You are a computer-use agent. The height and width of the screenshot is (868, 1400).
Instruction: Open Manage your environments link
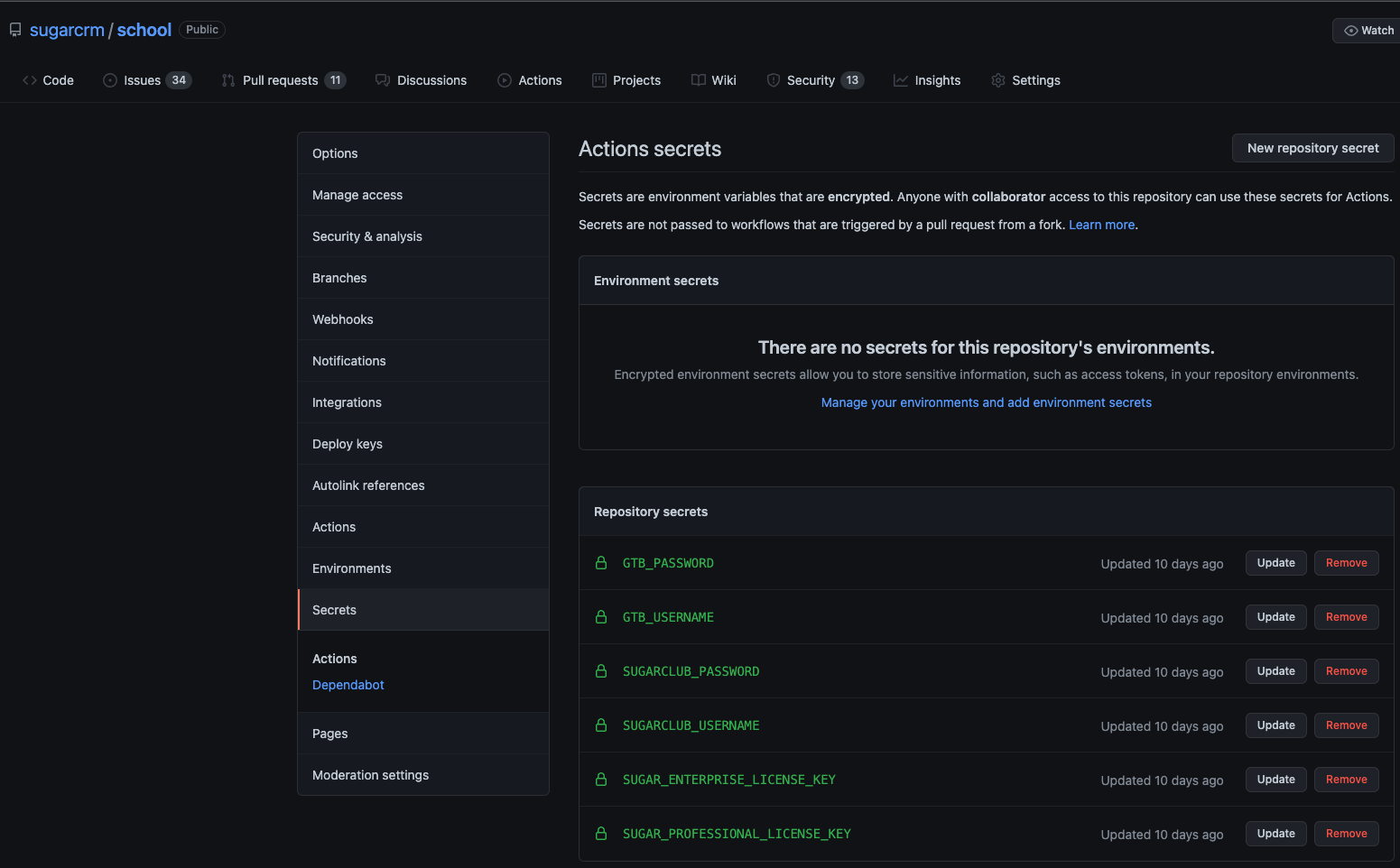click(987, 402)
